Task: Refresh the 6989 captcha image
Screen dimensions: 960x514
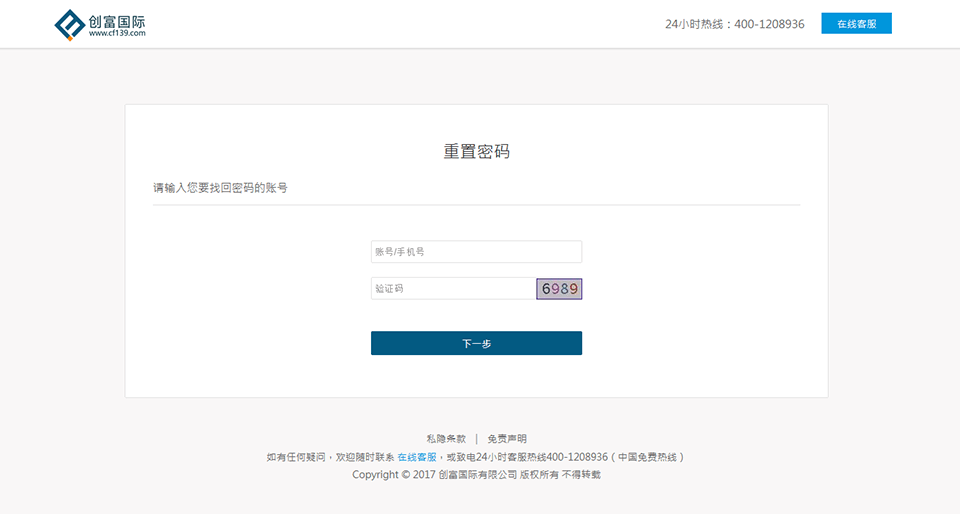Action: [559, 289]
